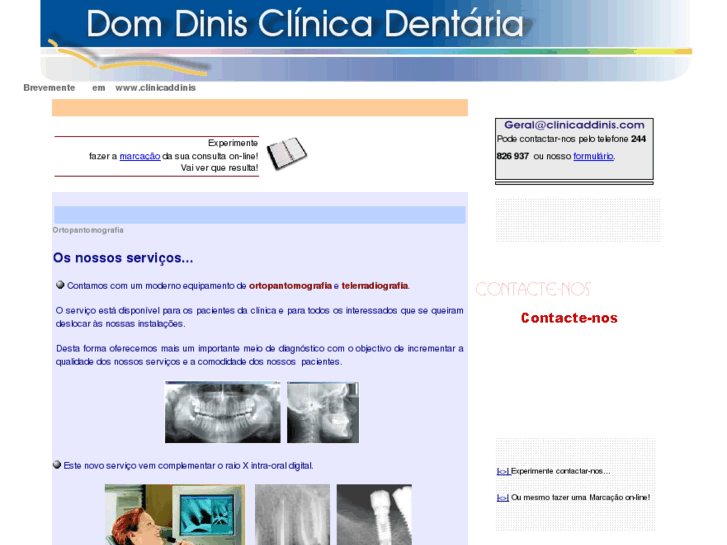
Task: Click the bullet sphere before 'Este novo serviço'
Action: click(57, 465)
